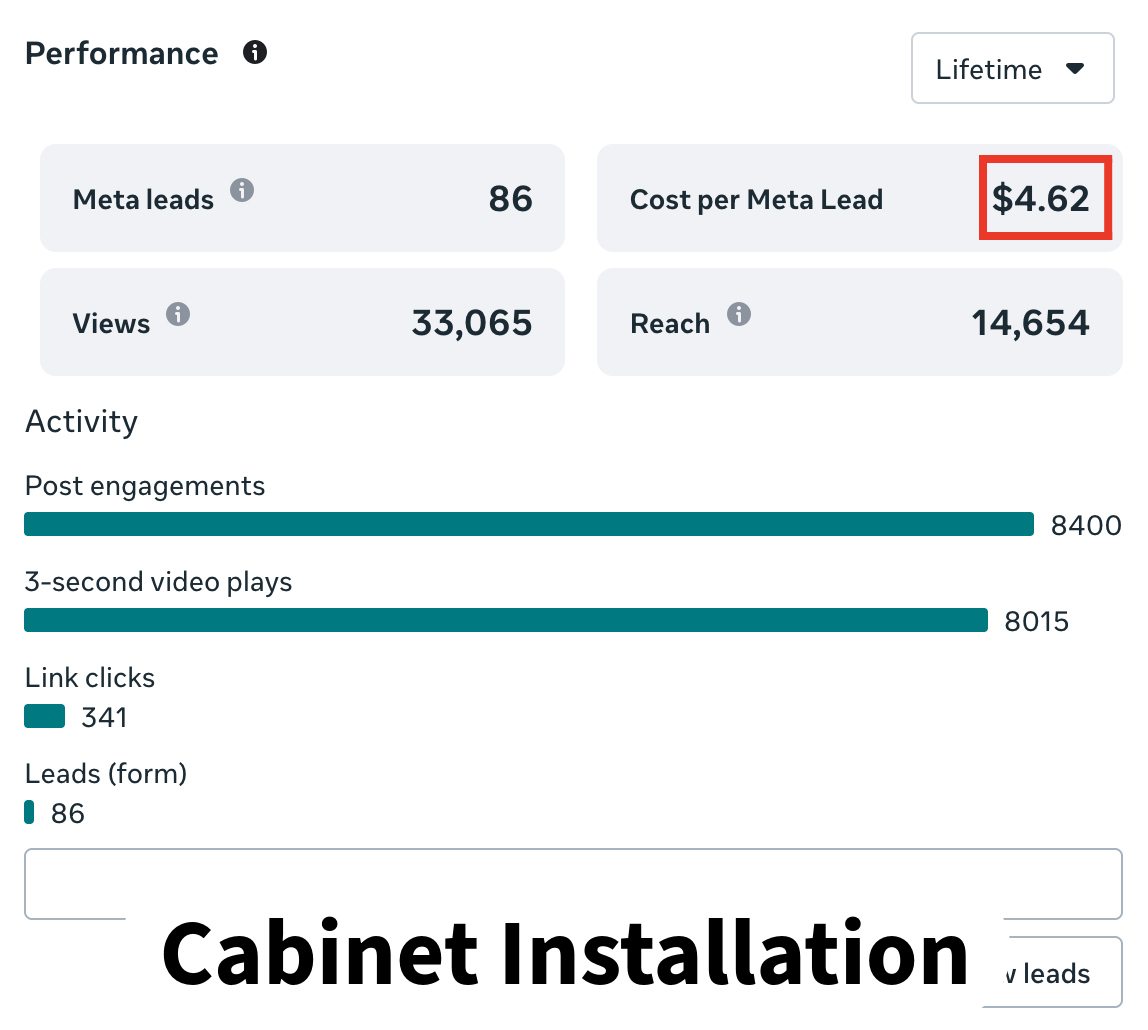Switch to the Activity section

point(81,421)
